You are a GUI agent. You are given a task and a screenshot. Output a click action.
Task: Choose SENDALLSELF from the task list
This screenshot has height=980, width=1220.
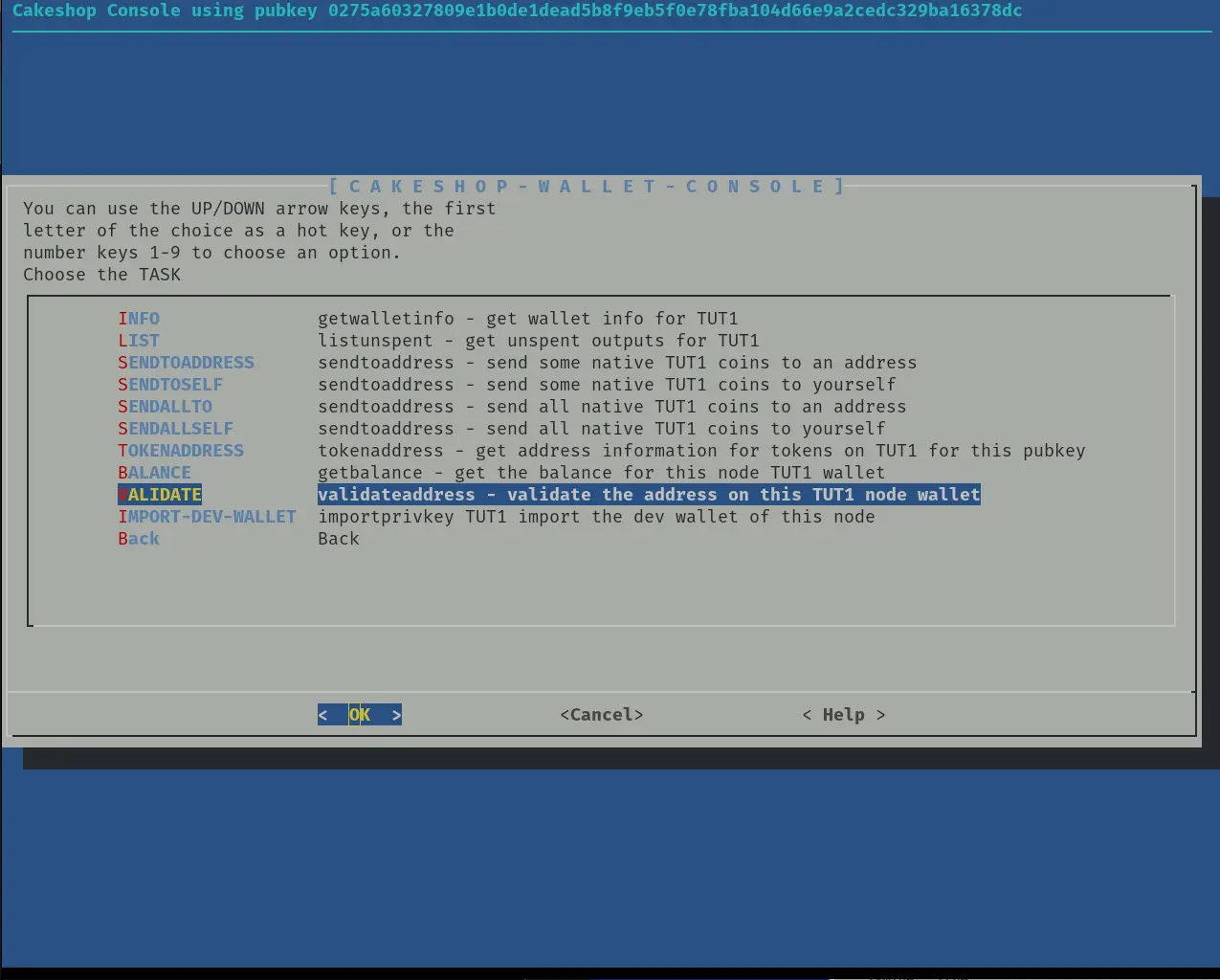click(x=175, y=429)
